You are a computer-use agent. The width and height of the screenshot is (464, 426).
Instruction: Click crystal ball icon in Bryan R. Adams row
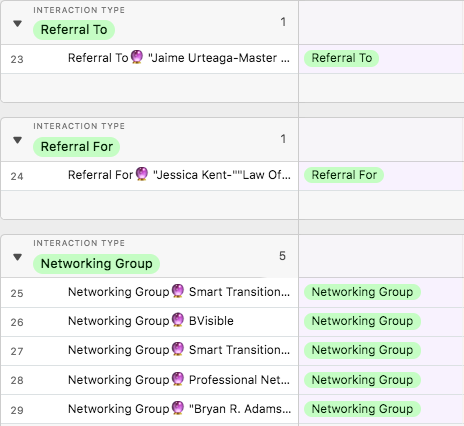(178, 408)
